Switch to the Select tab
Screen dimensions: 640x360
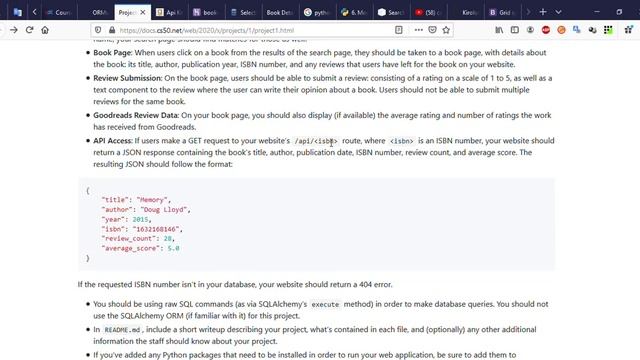tap(243, 13)
